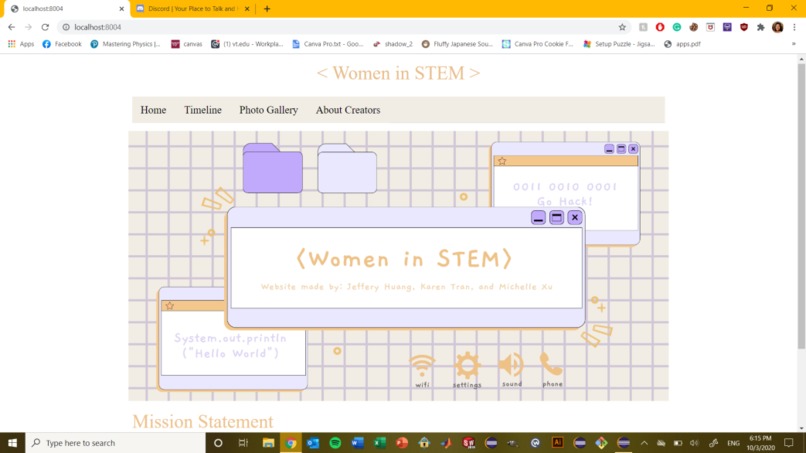This screenshot has height=453, width=806.
Task: Open MATLAB from the taskbar
Action: (446, 443)
